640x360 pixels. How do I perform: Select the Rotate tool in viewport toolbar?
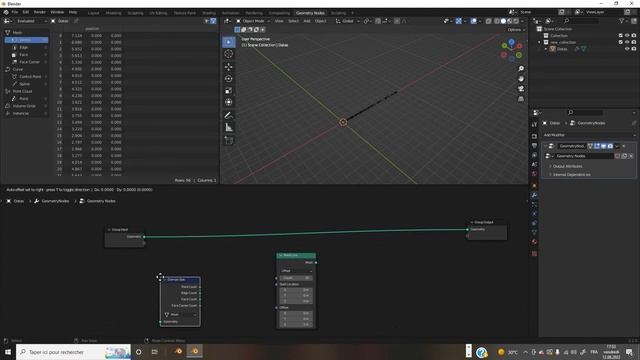(x=229, y=78)
